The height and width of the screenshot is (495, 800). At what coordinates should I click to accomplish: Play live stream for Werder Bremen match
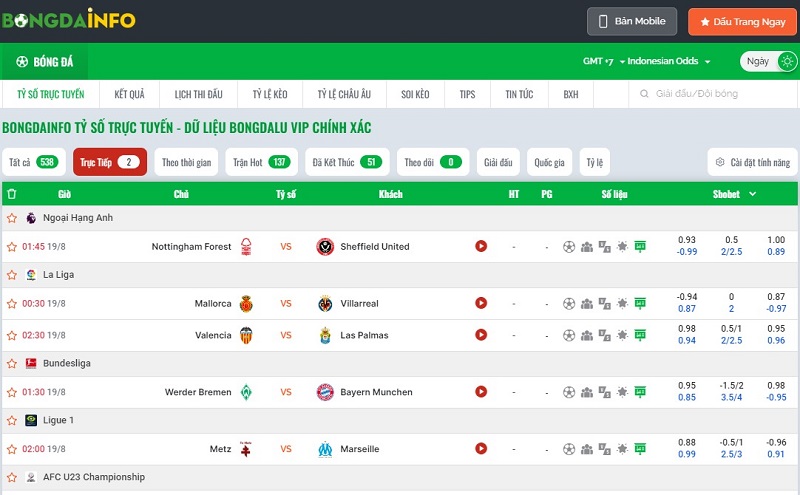[x=481, y=391]
